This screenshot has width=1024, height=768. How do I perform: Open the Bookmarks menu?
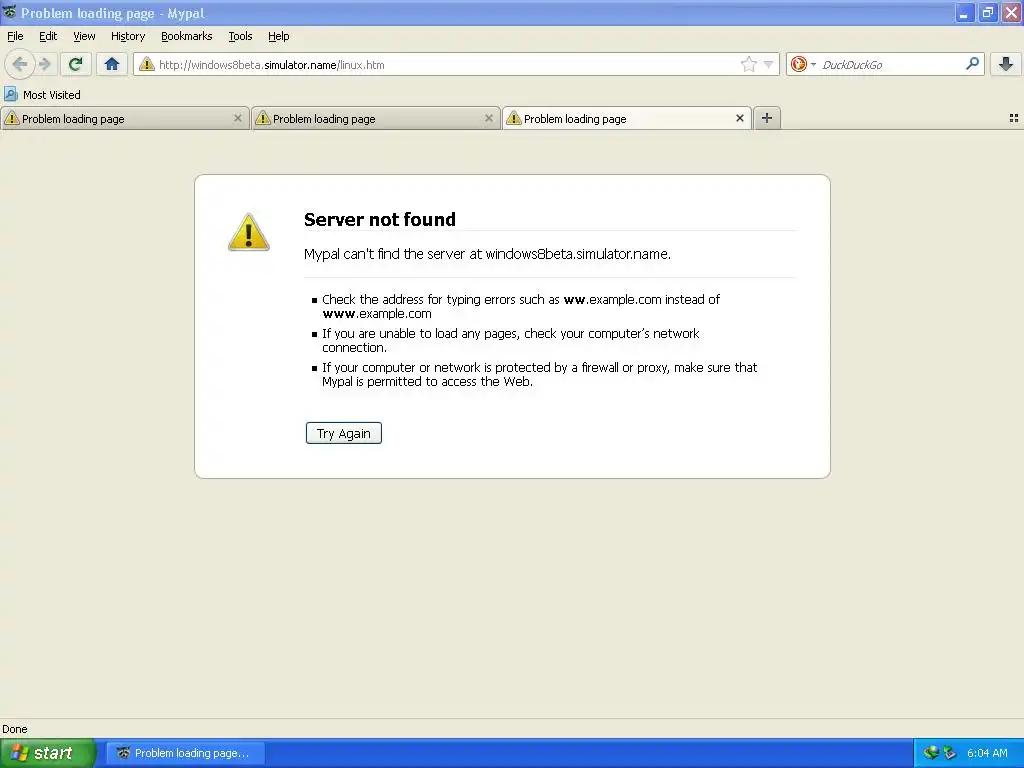coord(186,36)
